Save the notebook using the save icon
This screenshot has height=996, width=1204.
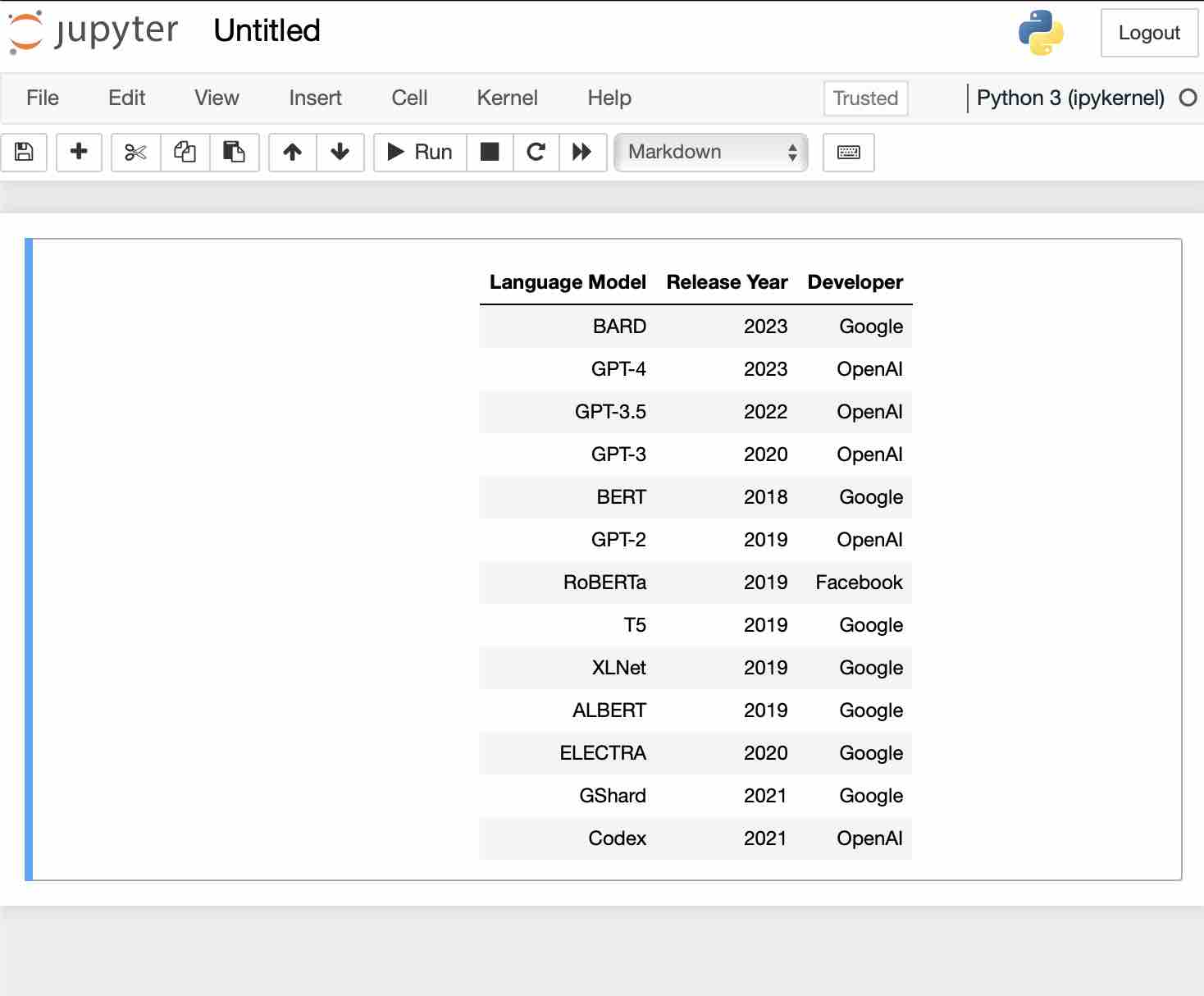tap(24, 153)
